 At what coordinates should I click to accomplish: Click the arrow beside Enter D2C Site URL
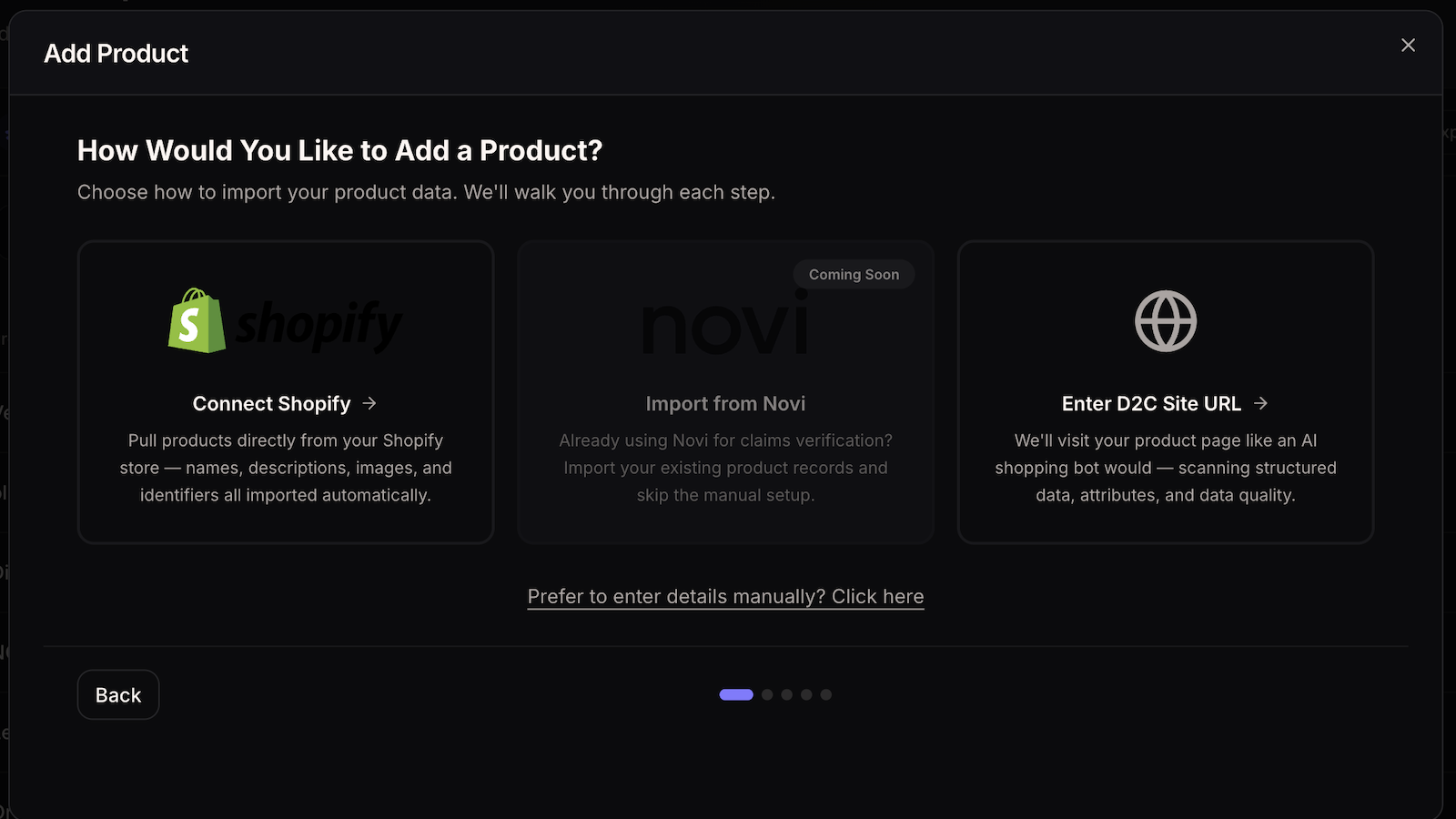coord(1260,403)
